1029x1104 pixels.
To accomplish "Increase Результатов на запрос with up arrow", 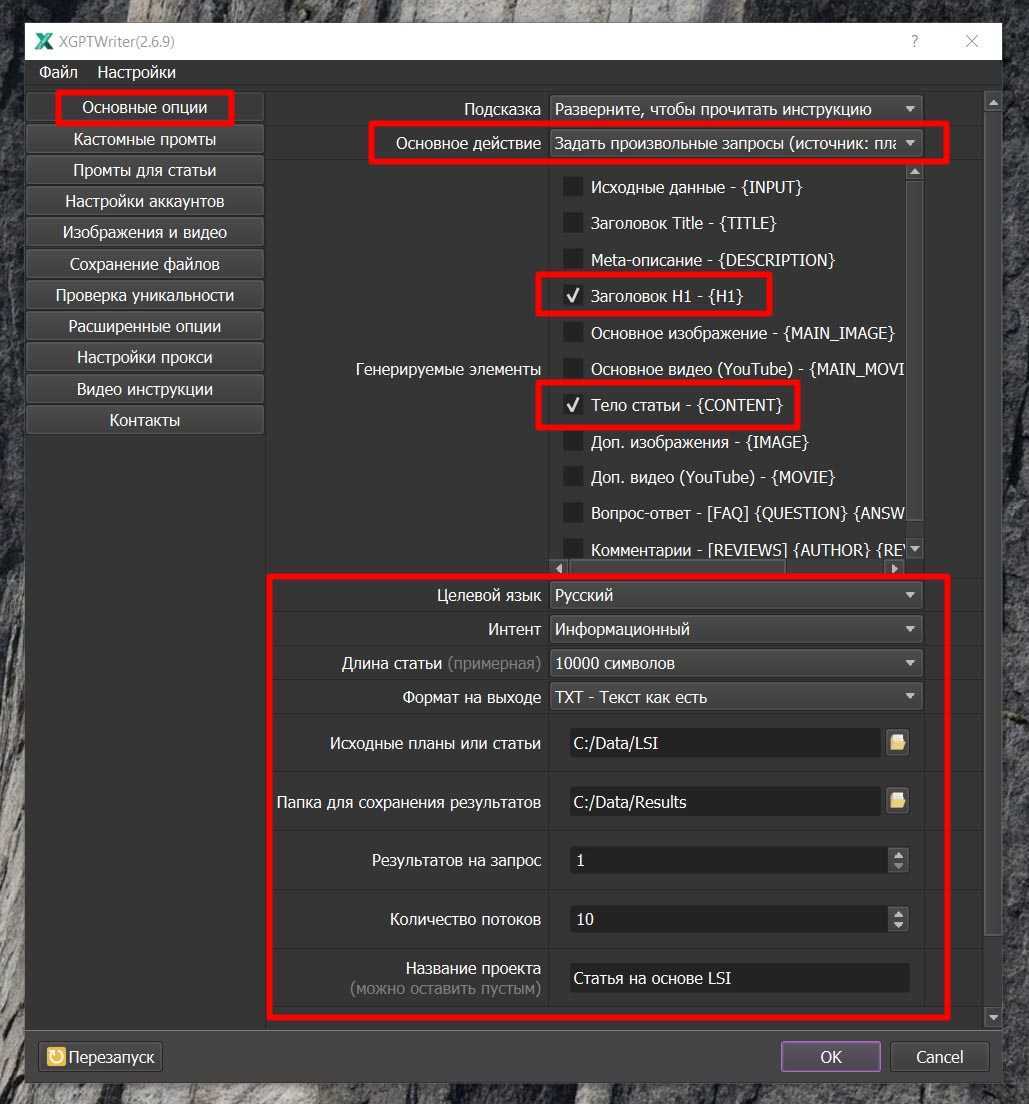I will (898, 854).
